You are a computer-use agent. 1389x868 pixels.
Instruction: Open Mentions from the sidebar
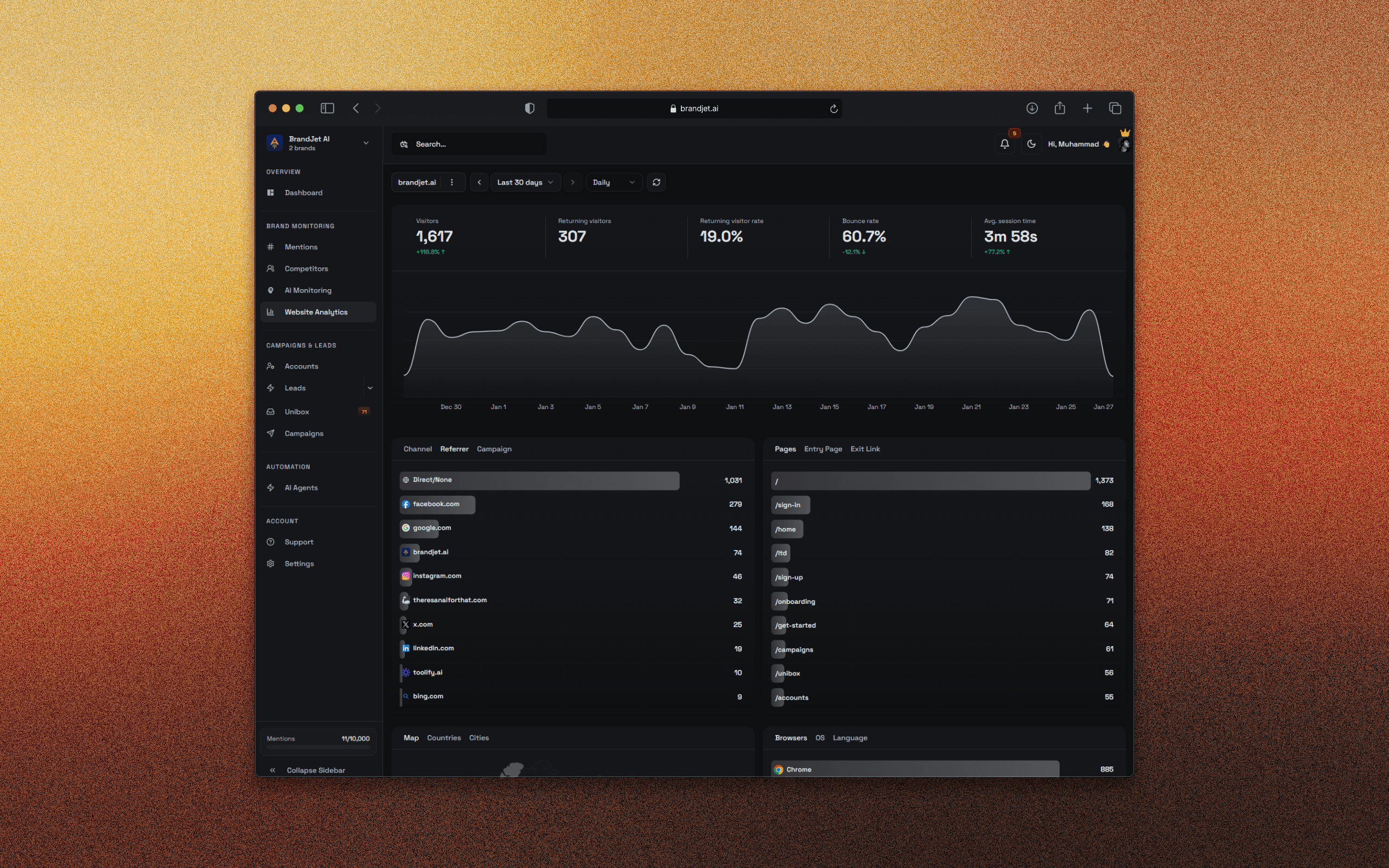301,246
